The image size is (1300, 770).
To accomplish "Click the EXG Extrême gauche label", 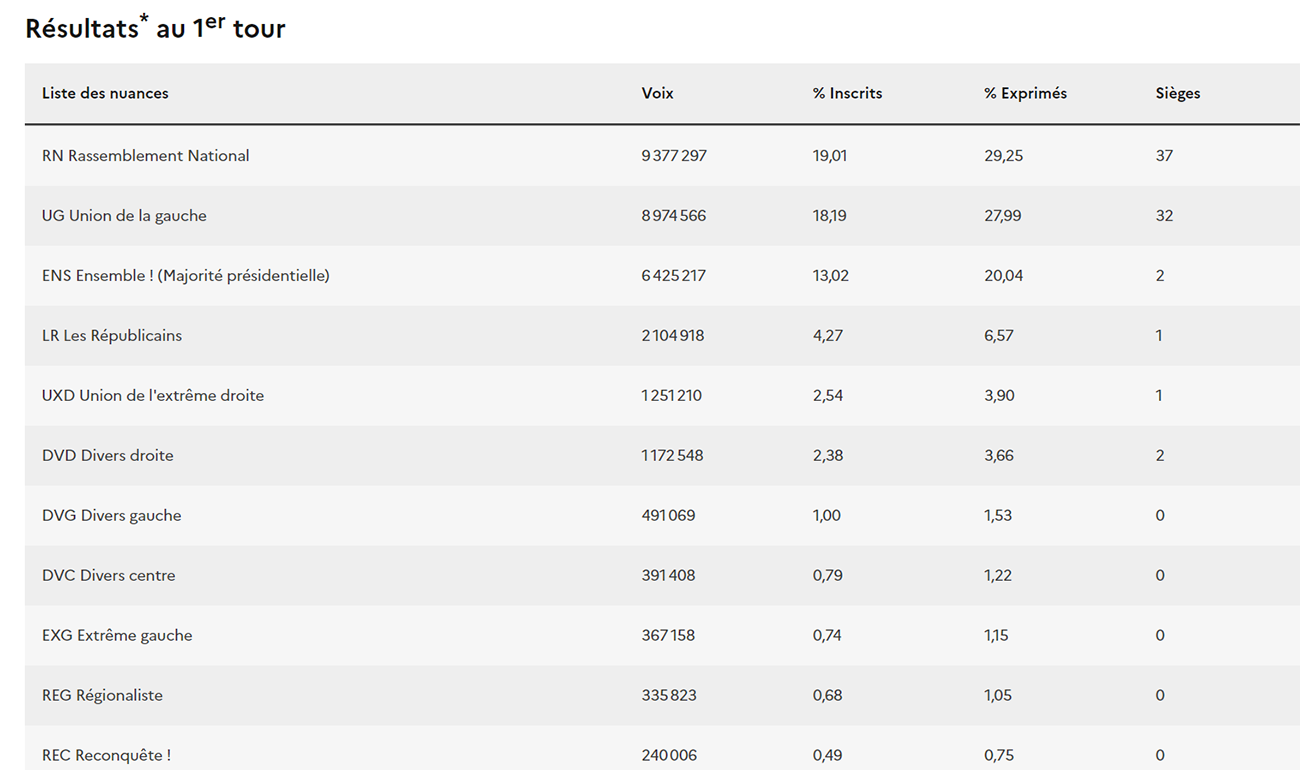I will (117, 635).
